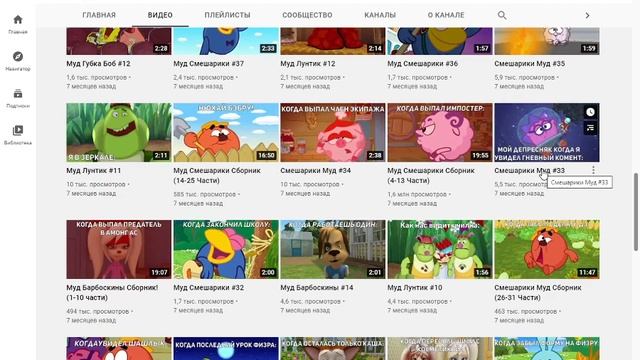
Task: Open video title Муд Смешарики #36
Action: point(422,64)
